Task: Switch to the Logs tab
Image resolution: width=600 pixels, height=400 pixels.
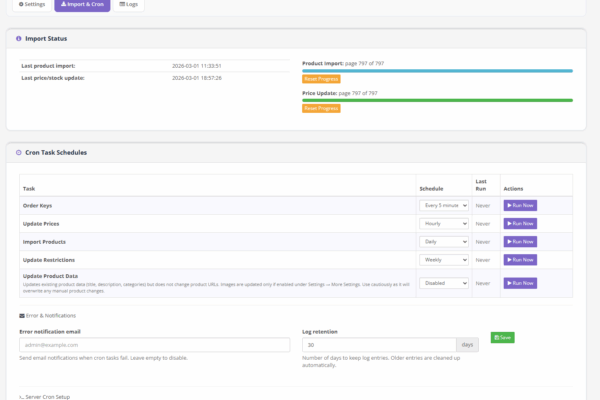Action: coord(129,4)
